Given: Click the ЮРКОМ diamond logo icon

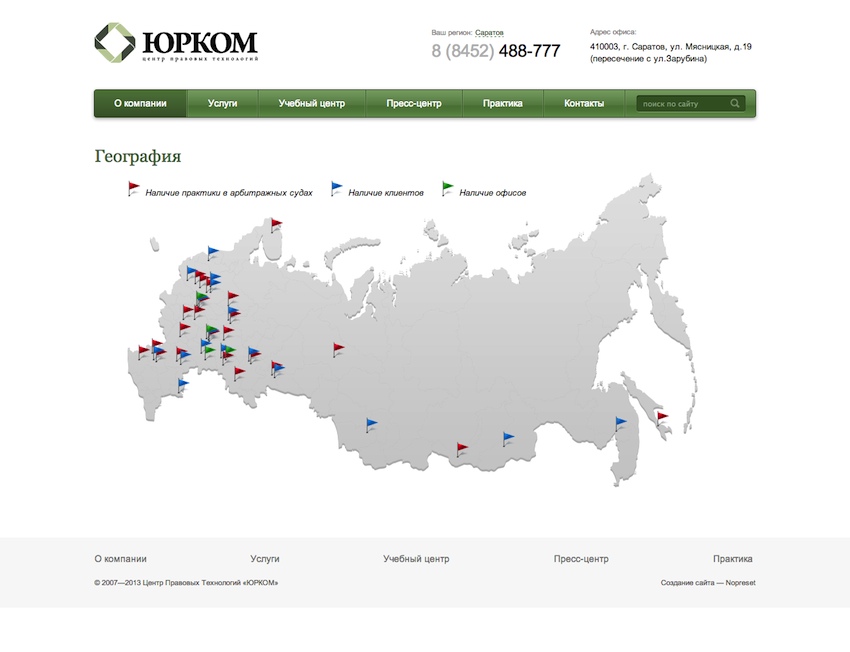Looking at the screenshot, I should click(119, 42).
